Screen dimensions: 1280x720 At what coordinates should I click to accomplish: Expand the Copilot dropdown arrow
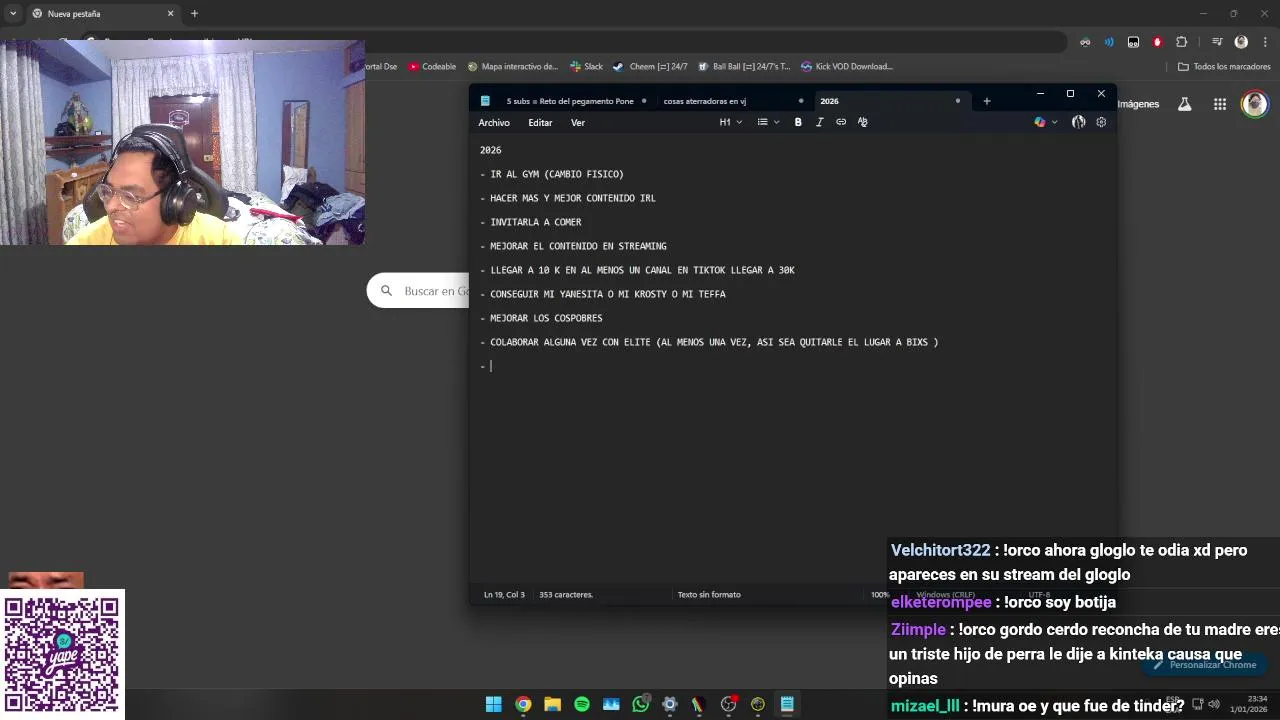(1054, 122)
